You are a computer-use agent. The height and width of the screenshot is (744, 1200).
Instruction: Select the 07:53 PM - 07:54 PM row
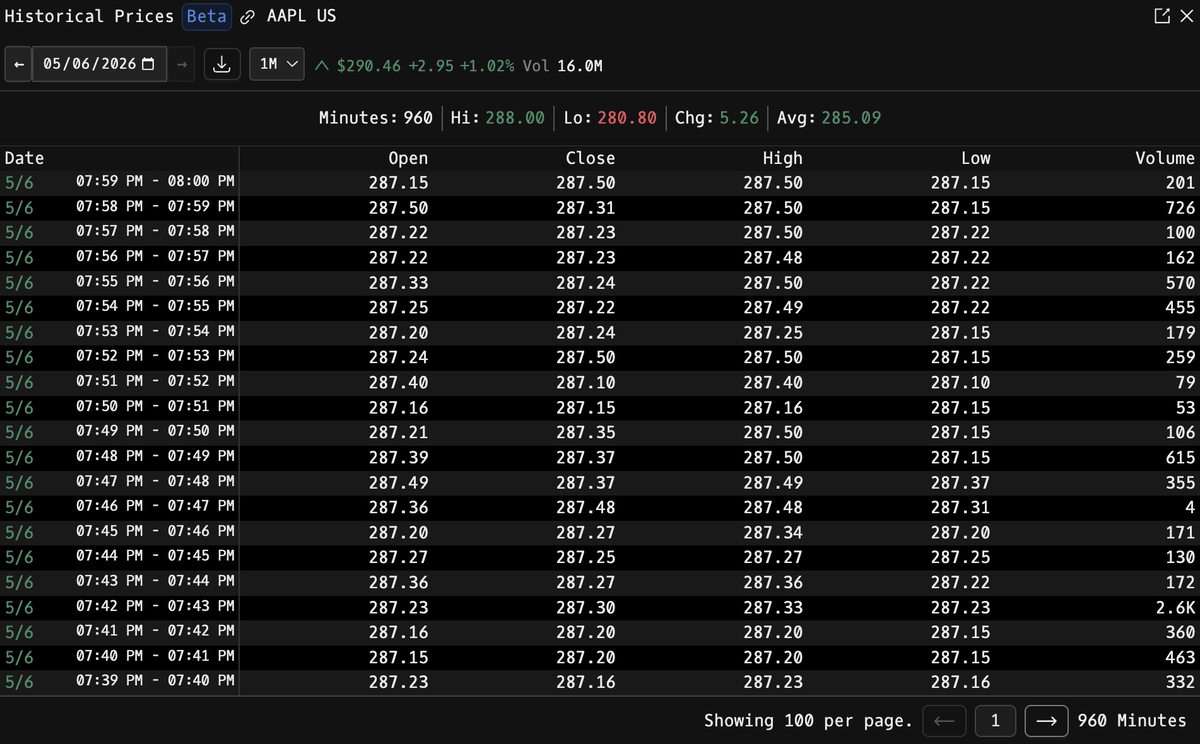click(x=600, y=333)
